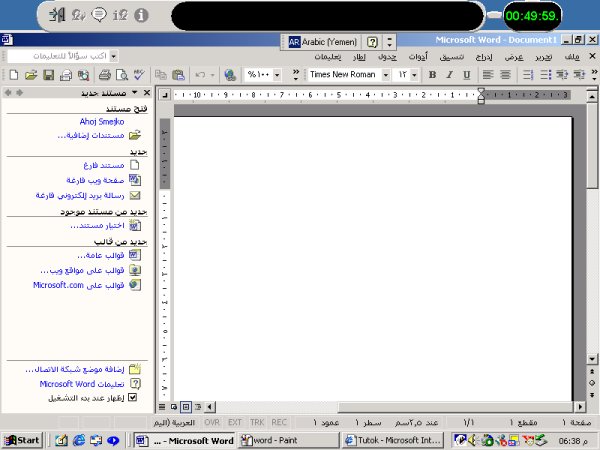Viewport: 600px width, 450px height.
Task: Save the document with the floppy disk icon
Action: tap(49, 75)
